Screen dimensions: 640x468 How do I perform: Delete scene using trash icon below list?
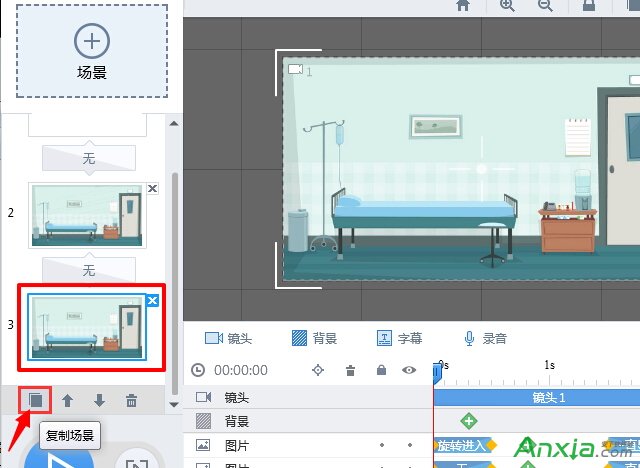131,401
